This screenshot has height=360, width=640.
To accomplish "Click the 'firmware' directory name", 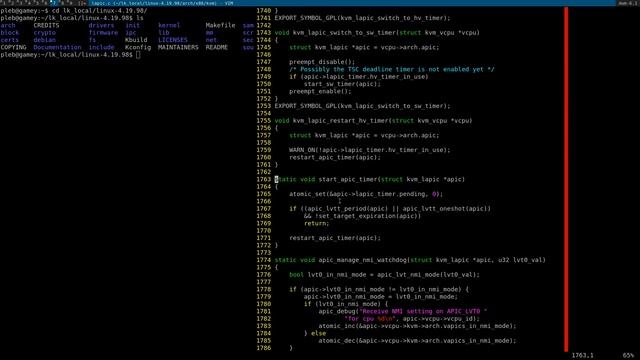I will tap(103, 33).
